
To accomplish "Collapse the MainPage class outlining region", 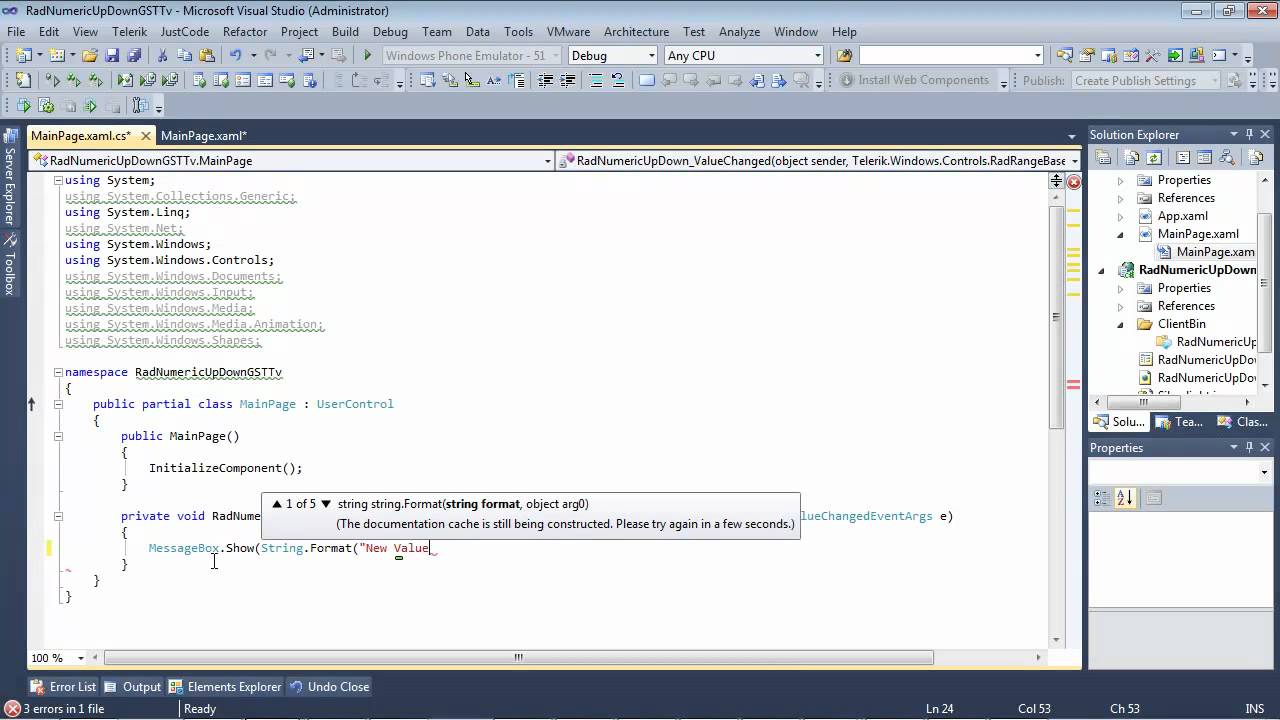I will tap(58, 404).
